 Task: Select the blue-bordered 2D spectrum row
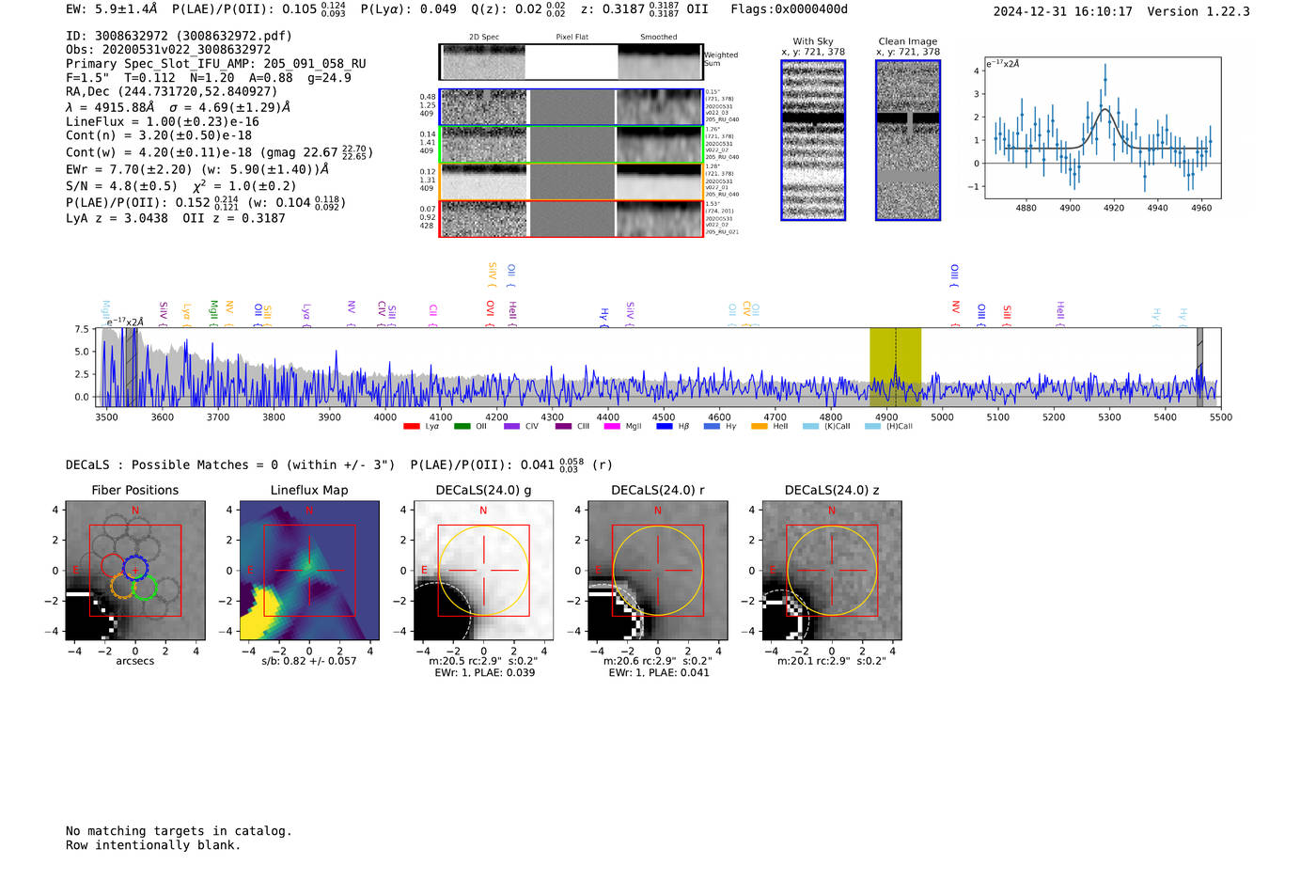click(x=572, y=107)
